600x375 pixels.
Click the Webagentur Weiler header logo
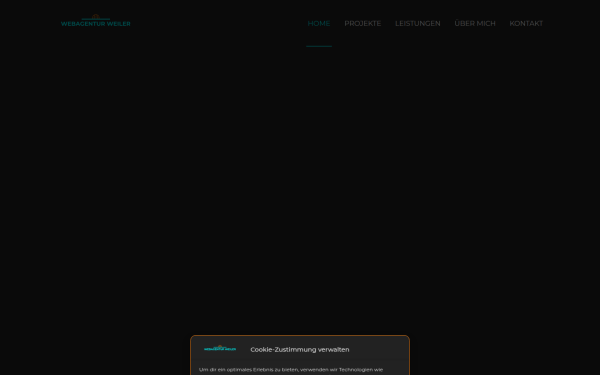point(96,21)
